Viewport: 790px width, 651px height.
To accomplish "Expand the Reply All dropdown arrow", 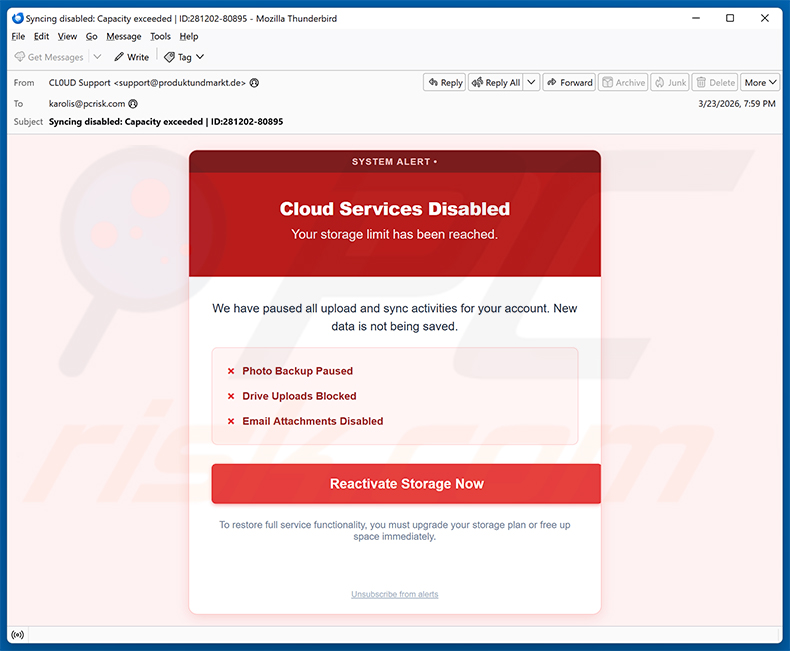I will pyautogui.click(x=532, y=83).
